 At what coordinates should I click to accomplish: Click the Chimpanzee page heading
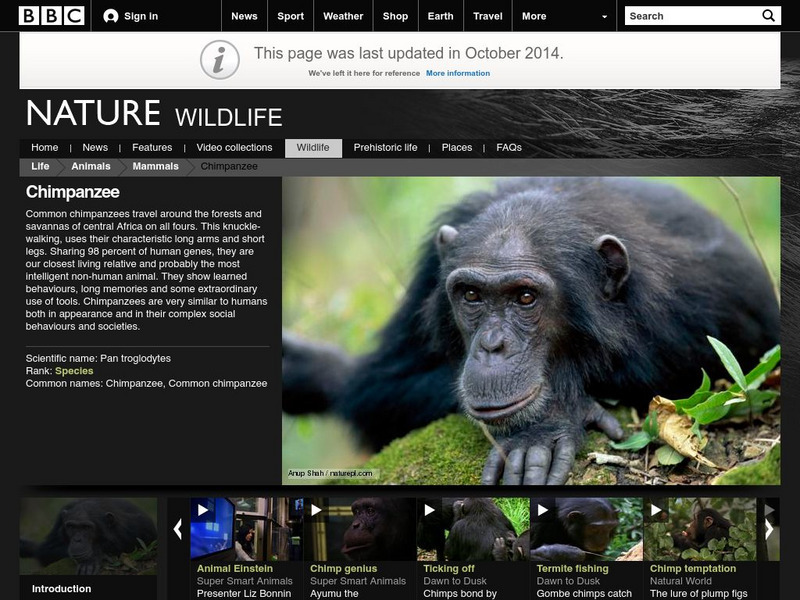[72, 192]
